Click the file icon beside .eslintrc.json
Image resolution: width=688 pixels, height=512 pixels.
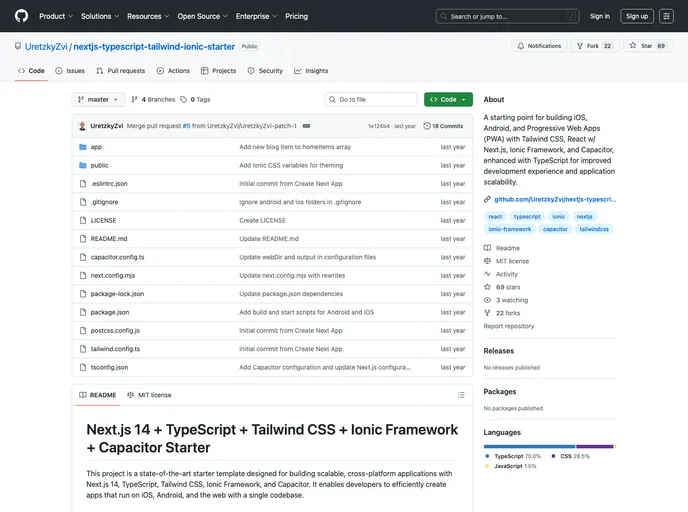click(x=82, y=184)
